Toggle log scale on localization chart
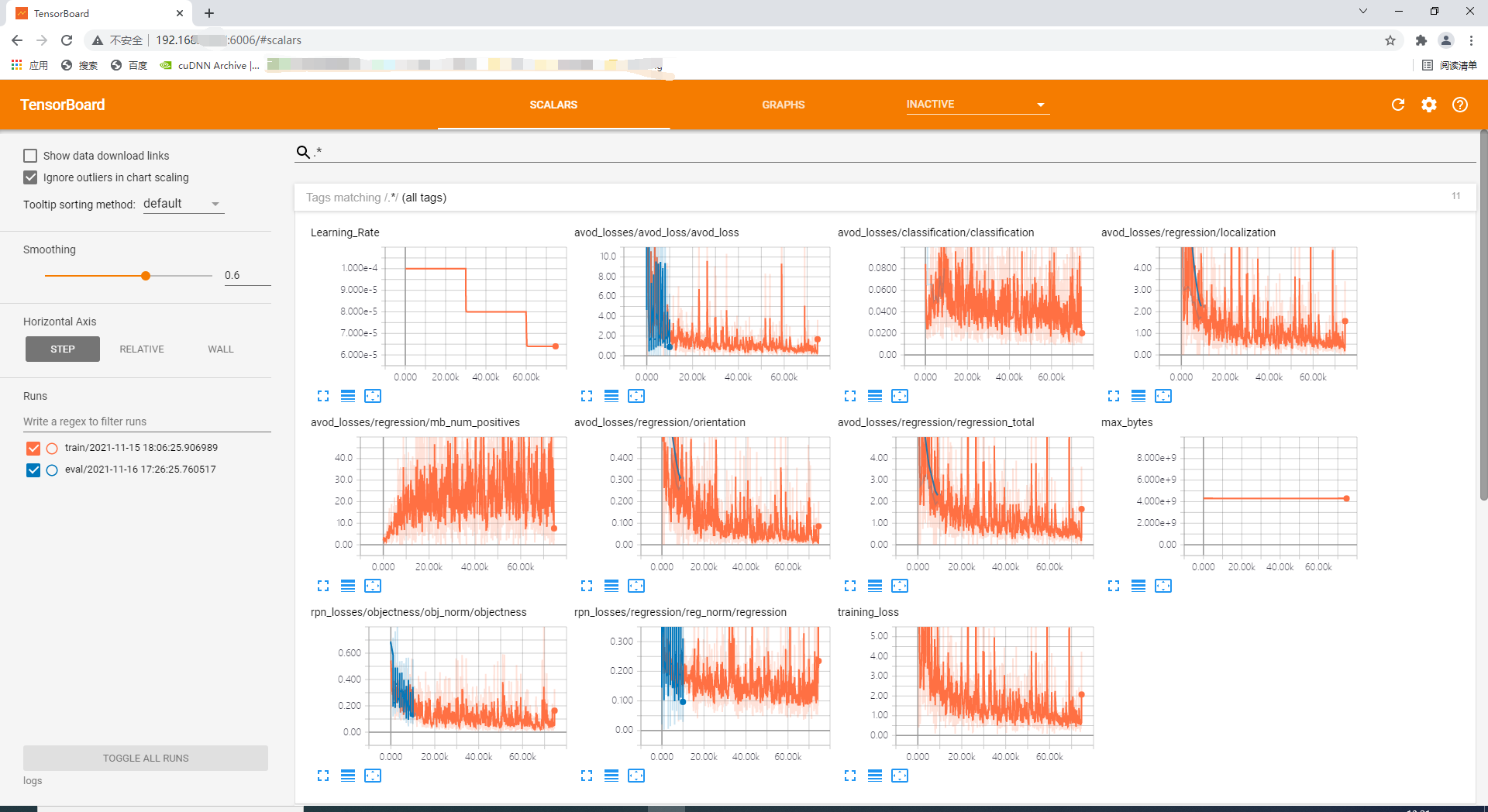This screenshot has height=812, width=1488. (1138, 396)
